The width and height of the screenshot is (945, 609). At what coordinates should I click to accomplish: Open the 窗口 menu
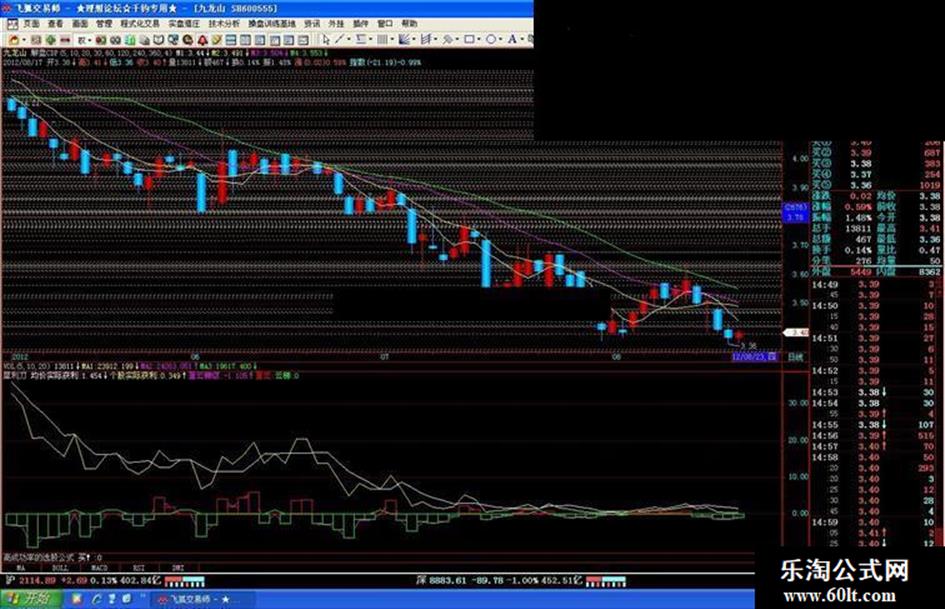coord(385,24)
